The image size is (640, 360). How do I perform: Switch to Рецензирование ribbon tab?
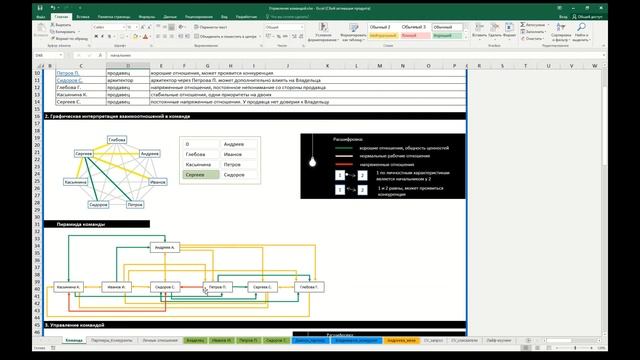pyautogui.click(x=199, y=17)
